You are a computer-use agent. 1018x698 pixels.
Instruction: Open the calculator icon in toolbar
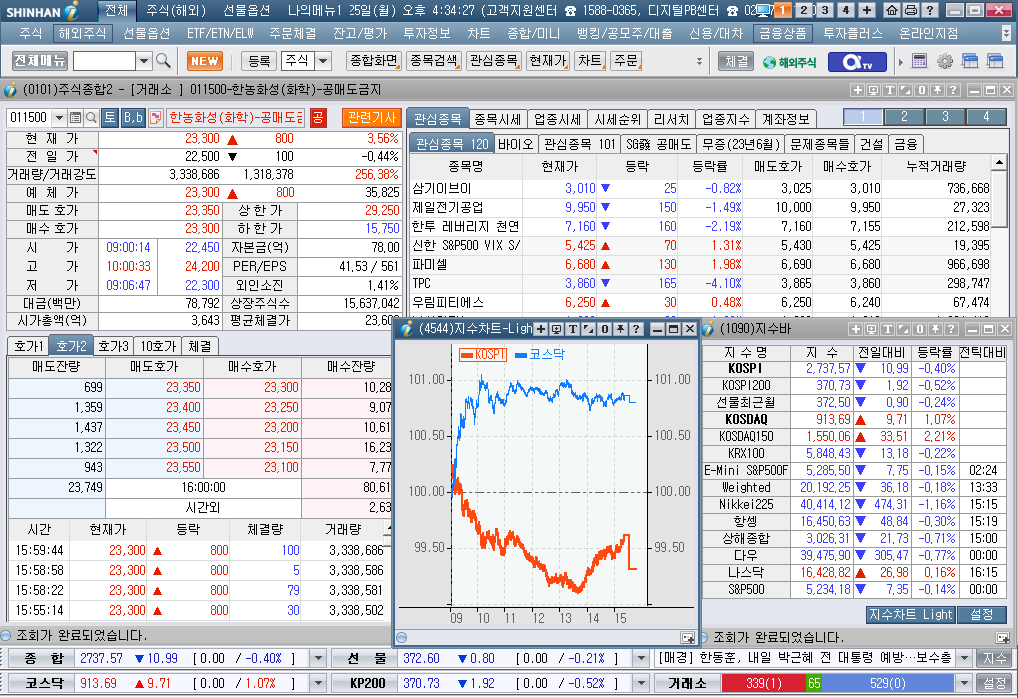pos(919,61)
